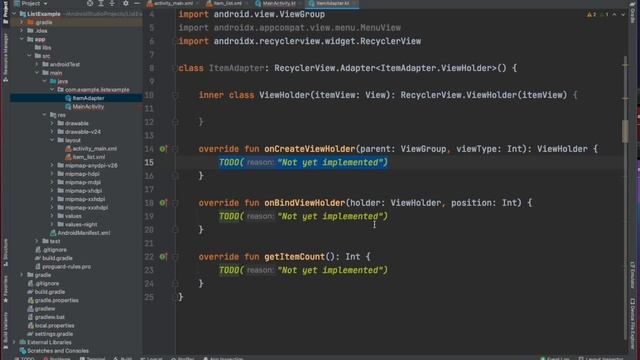640x360 pixels.
Task: Click the TODO call on line 23
Action: 303,270
